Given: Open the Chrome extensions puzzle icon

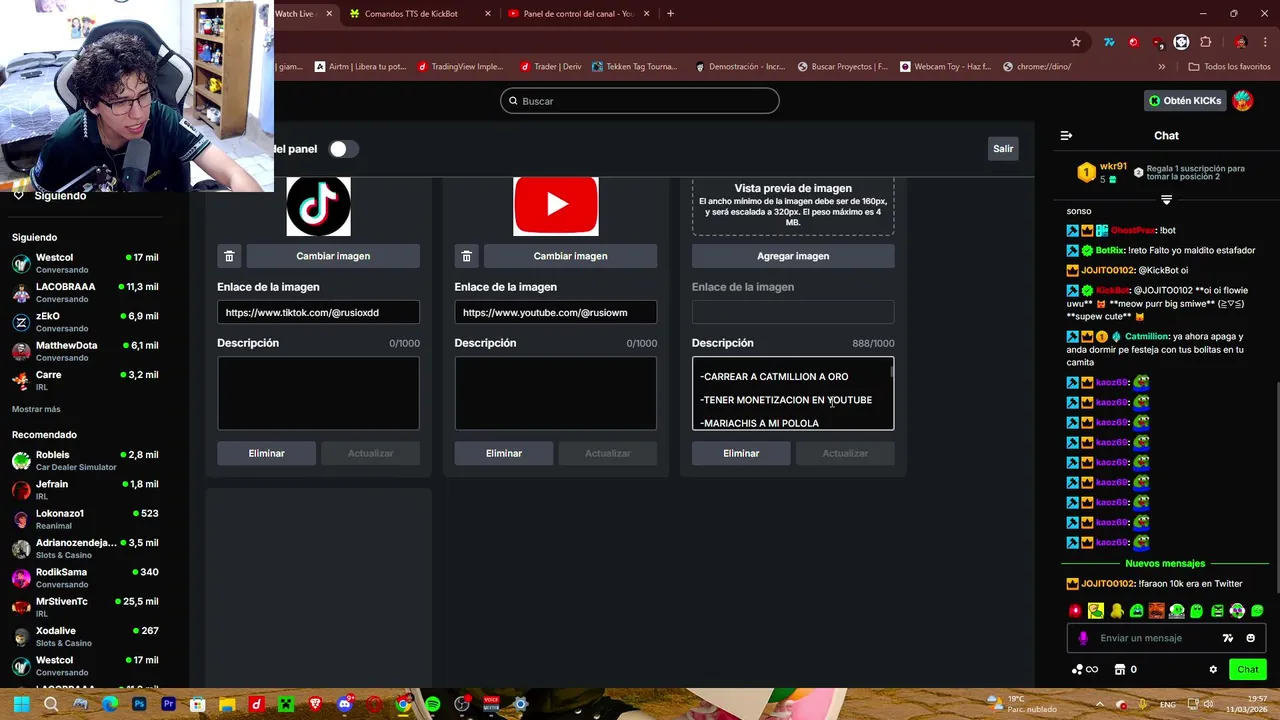Looking at the screenshot, I should tap(1205, 42).
